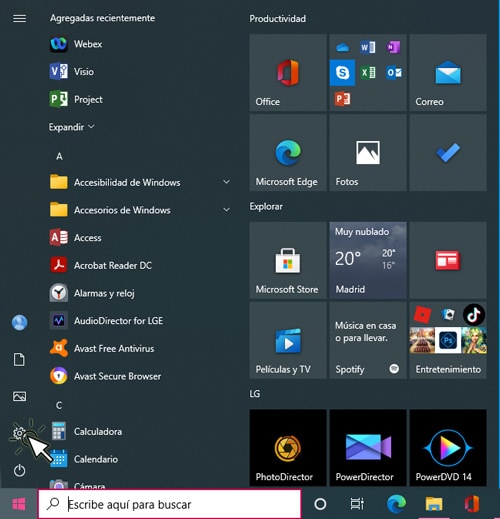This screenshot has width=500, height=519.
Task: Open Excel in Office folder tile
Action: pyautogui.click(x=368, y=73)
